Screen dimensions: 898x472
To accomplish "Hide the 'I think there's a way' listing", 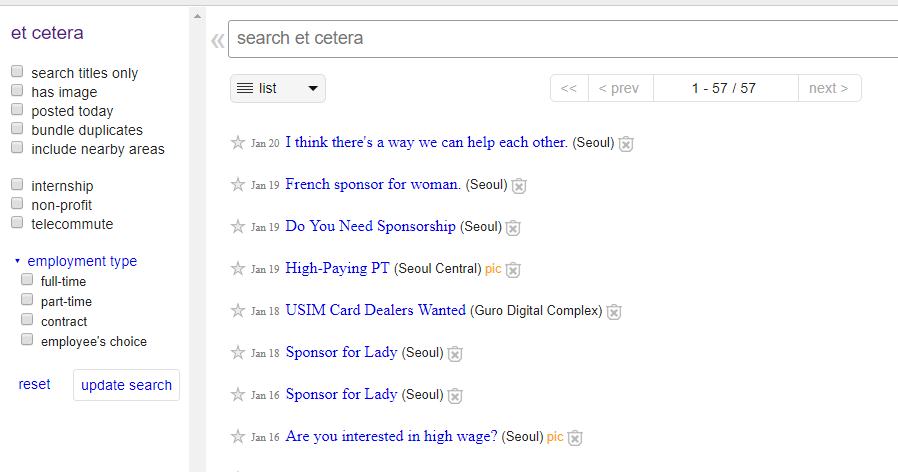I will (x=626, y=144).
